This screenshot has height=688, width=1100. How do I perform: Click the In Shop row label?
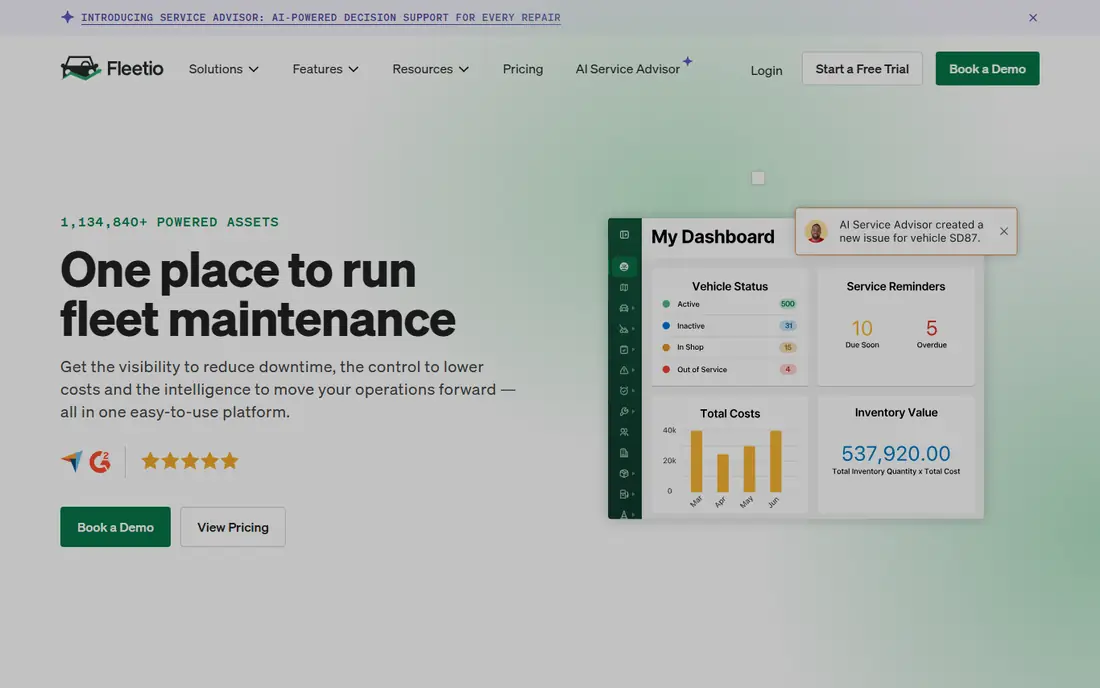click(x=690, y=347)
